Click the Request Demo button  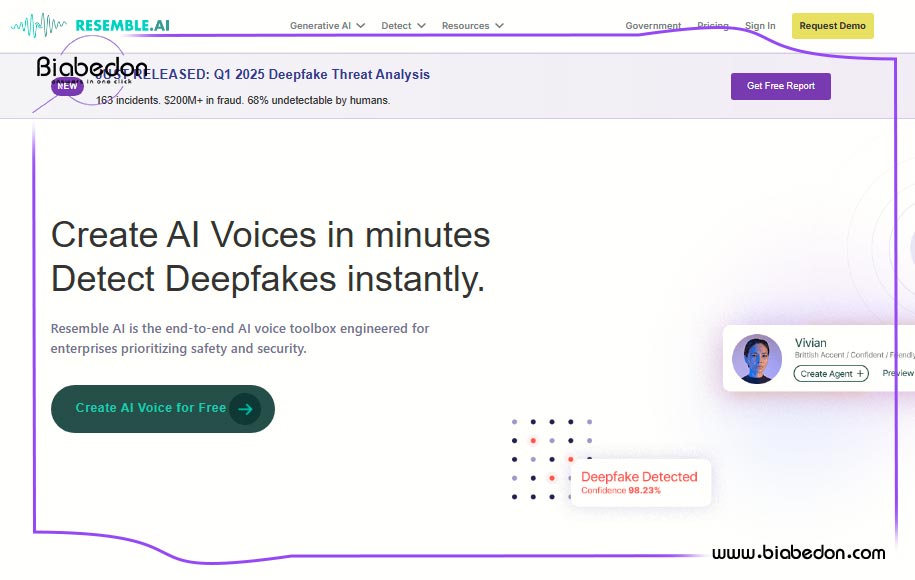(x=832, y=26)
